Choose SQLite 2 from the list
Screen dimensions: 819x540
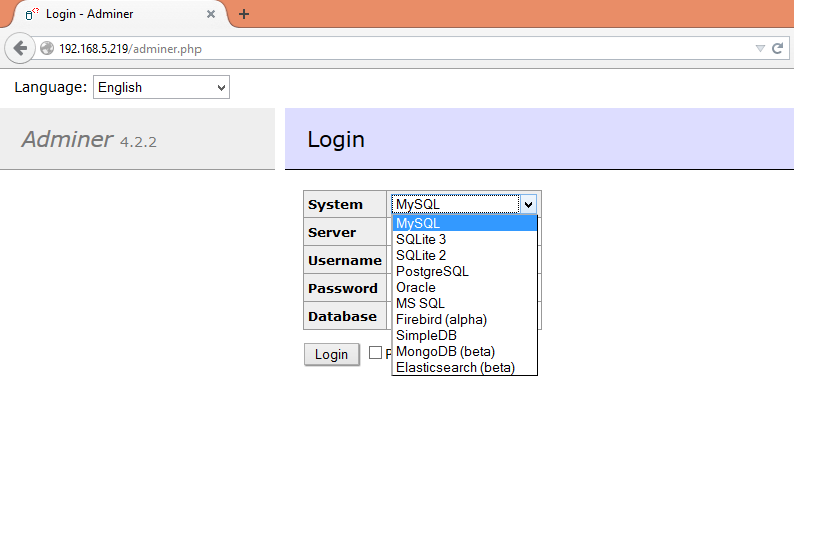[464, 255]
